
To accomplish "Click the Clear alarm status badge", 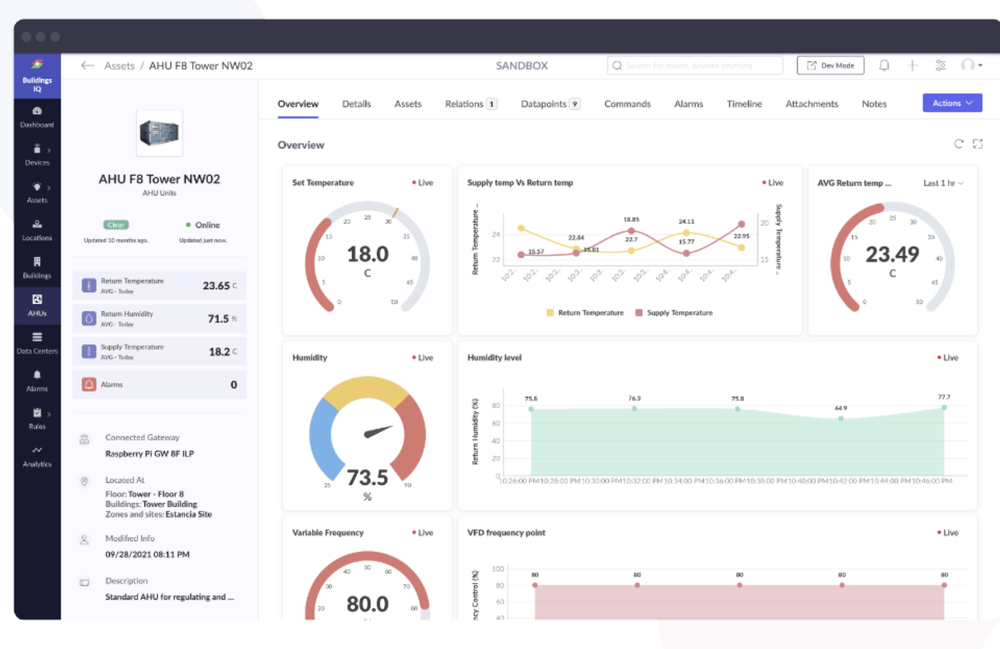I will [x=116, y=224].
